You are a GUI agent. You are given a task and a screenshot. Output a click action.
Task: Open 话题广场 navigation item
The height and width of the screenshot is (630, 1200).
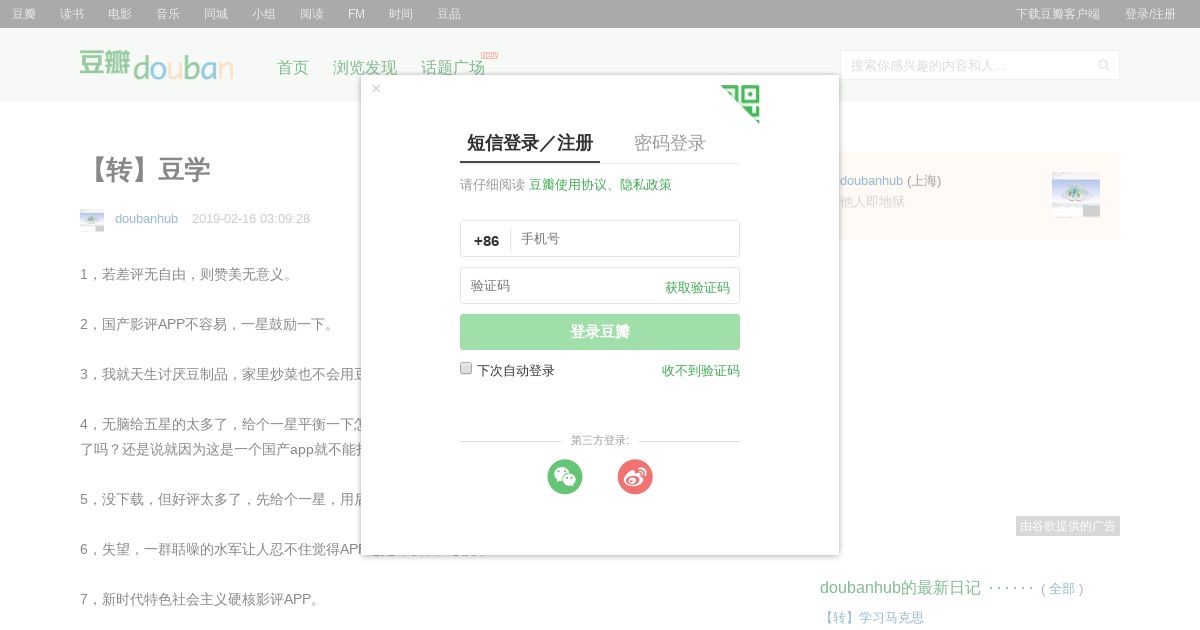(453, 68)
